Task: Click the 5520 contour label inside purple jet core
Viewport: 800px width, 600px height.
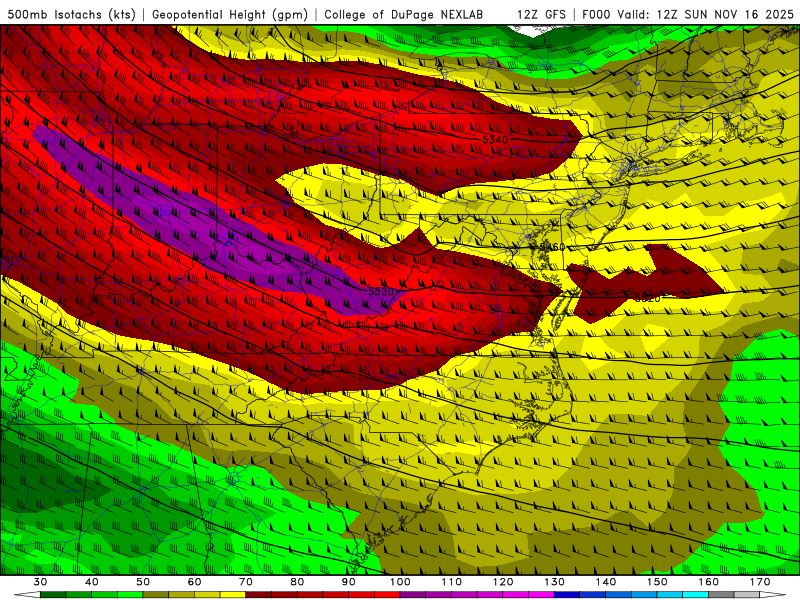Action: [381, 291]
